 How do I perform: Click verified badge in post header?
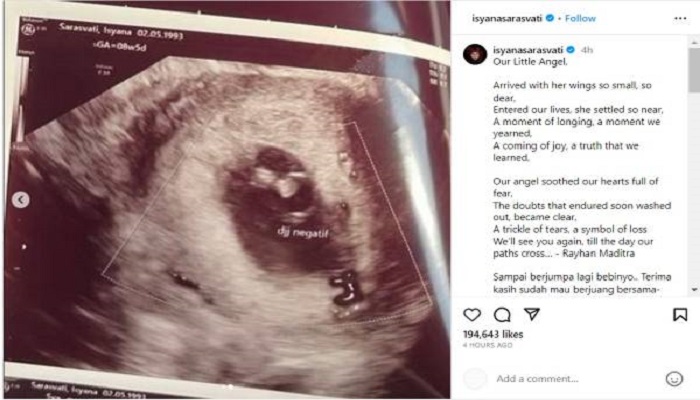click(550, 18)
